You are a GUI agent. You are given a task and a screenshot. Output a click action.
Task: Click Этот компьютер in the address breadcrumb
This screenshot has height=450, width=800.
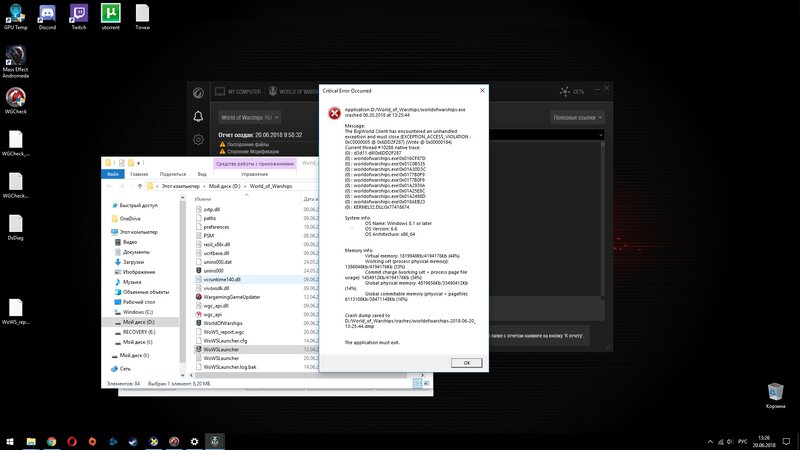(x=181, y=186)
